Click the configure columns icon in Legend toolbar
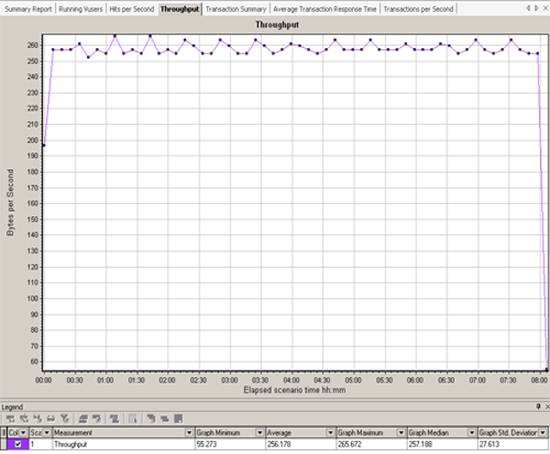This screenshot has height=454, width=550. [x=133, y=419]
